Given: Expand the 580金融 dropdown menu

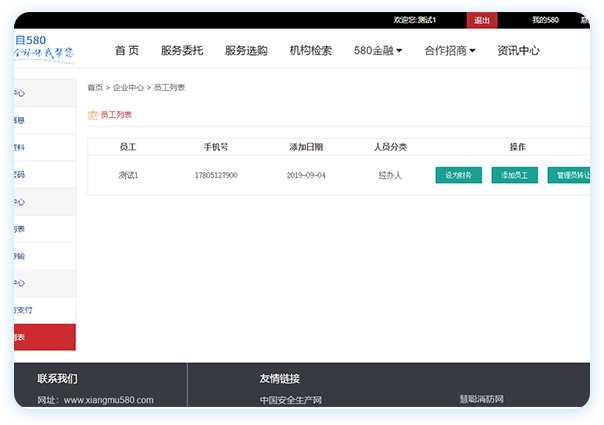Looking at the screenshot, I should pyautogui.click(x=378, y=51).
